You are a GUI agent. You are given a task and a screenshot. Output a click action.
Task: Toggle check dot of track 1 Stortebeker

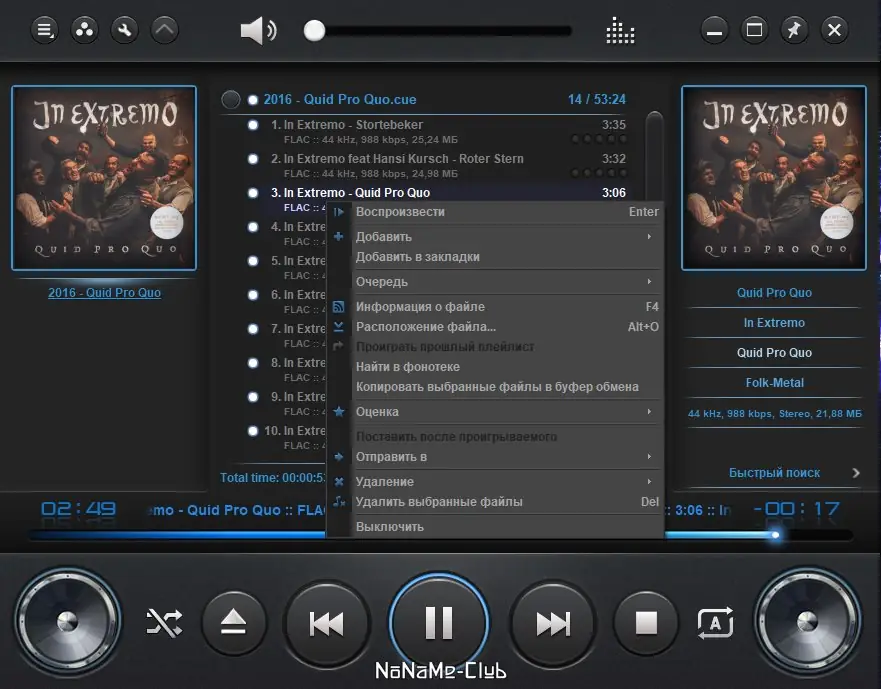pyautogui.click(x=253, y=125)
